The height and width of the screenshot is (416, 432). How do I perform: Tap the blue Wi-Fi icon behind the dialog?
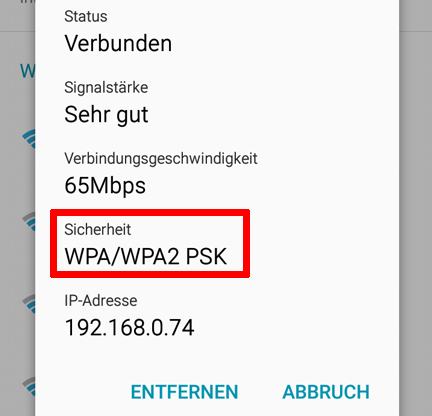29,138
